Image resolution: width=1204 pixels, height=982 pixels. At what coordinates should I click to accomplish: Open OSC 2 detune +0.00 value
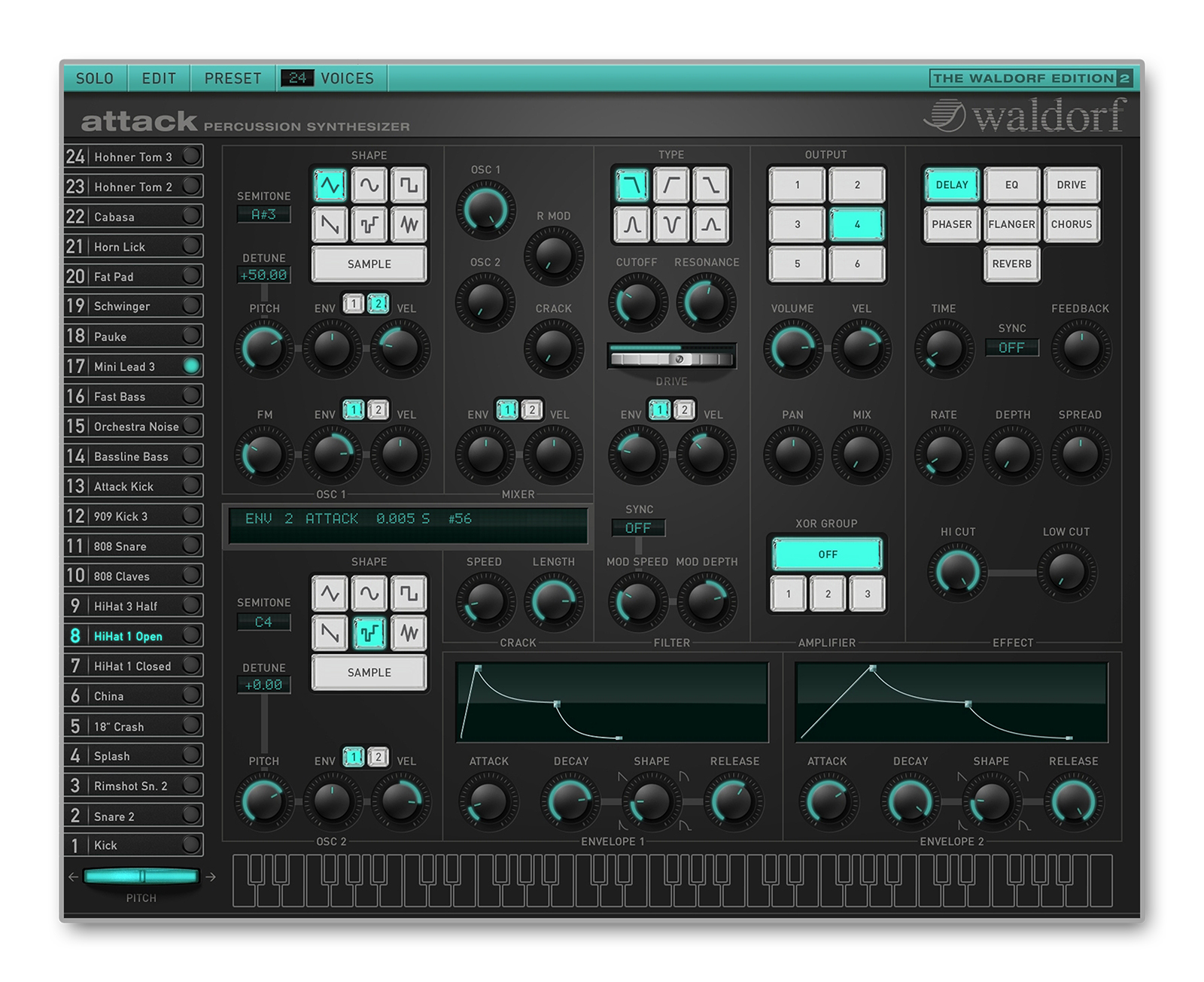click(x=263, y=685)
